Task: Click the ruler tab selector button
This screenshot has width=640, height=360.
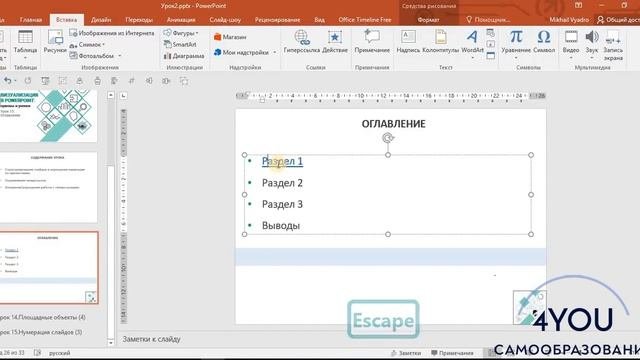Action: tap(124, 96)
